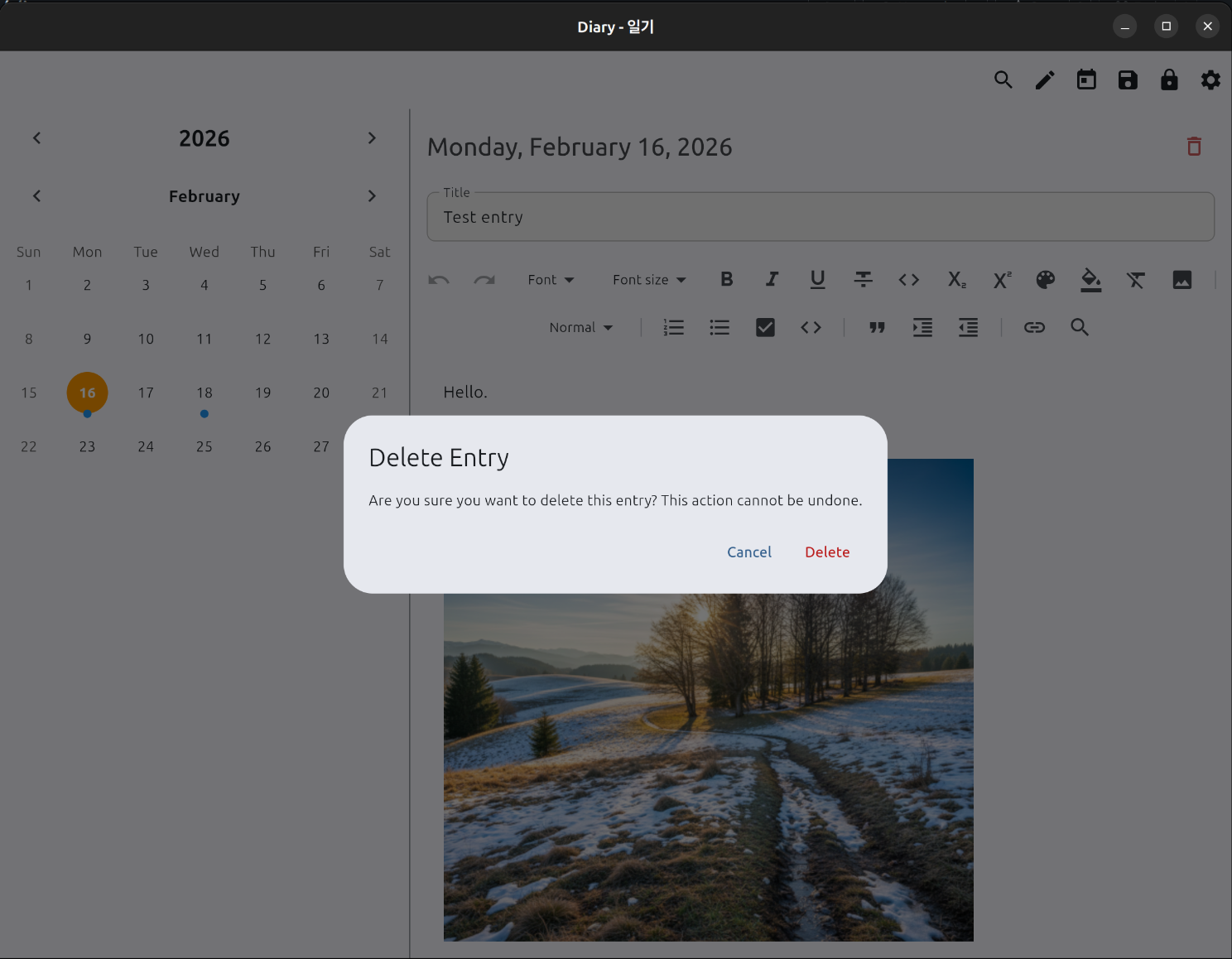Go to next month
Image resolution: width=1232 pixels, height=959 pixels.
372,196
